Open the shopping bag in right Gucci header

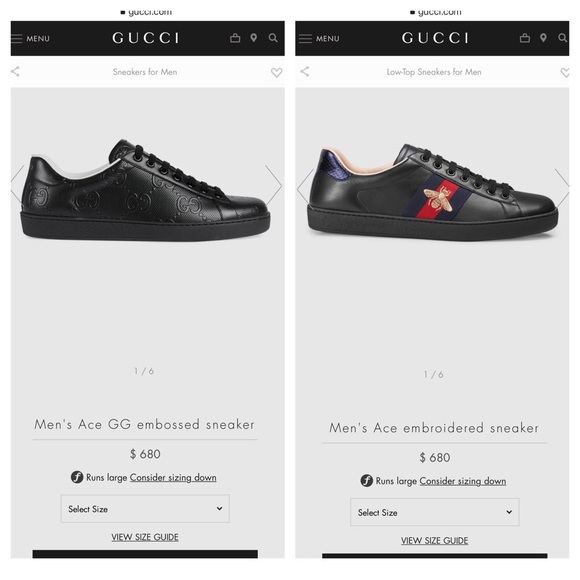[x=525, y=38]
